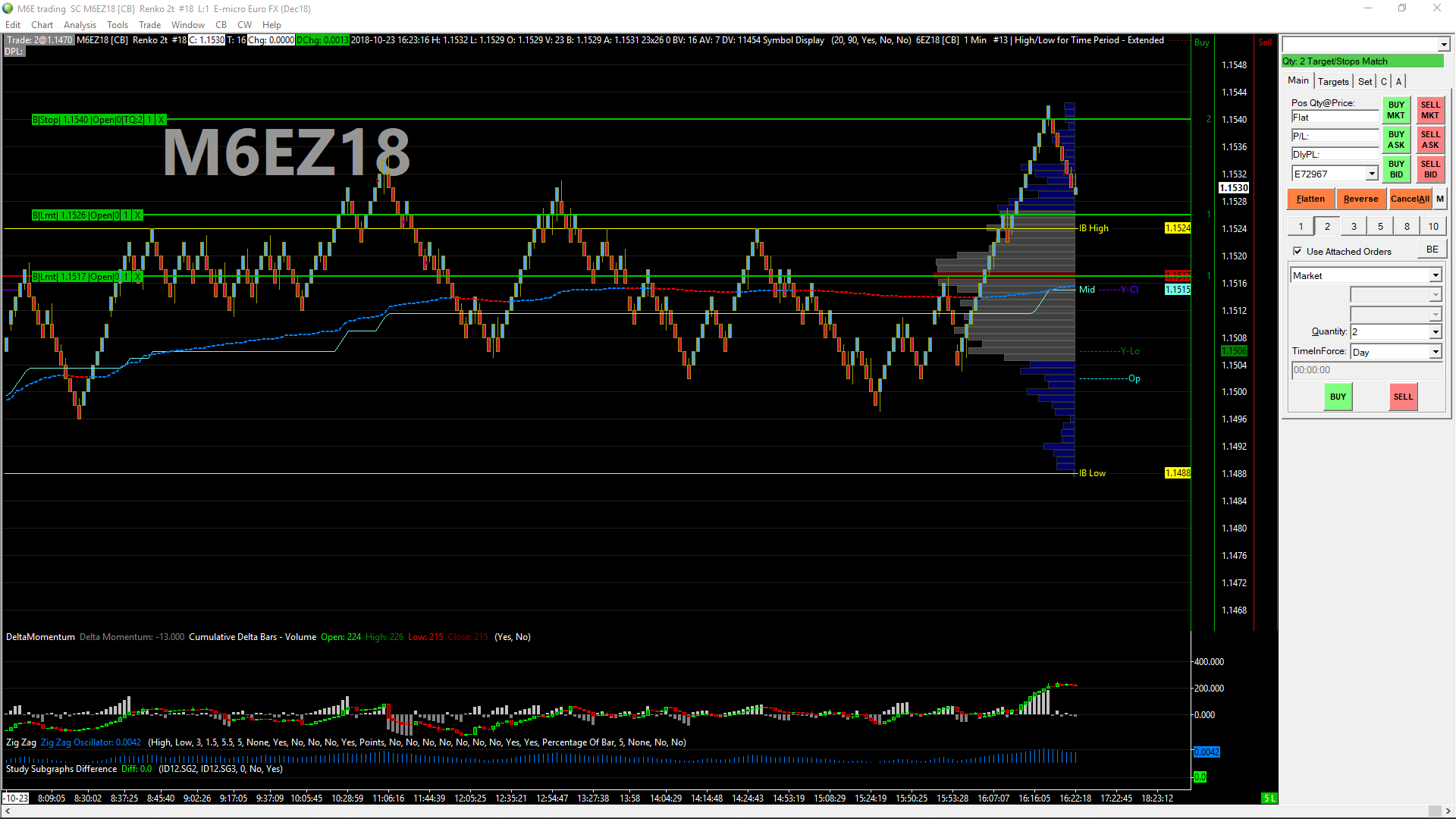Viewport: 1456px width, 819px height.
Task: Click the Pos Qty@Price Flat field
Action: tap(1335, 117)
